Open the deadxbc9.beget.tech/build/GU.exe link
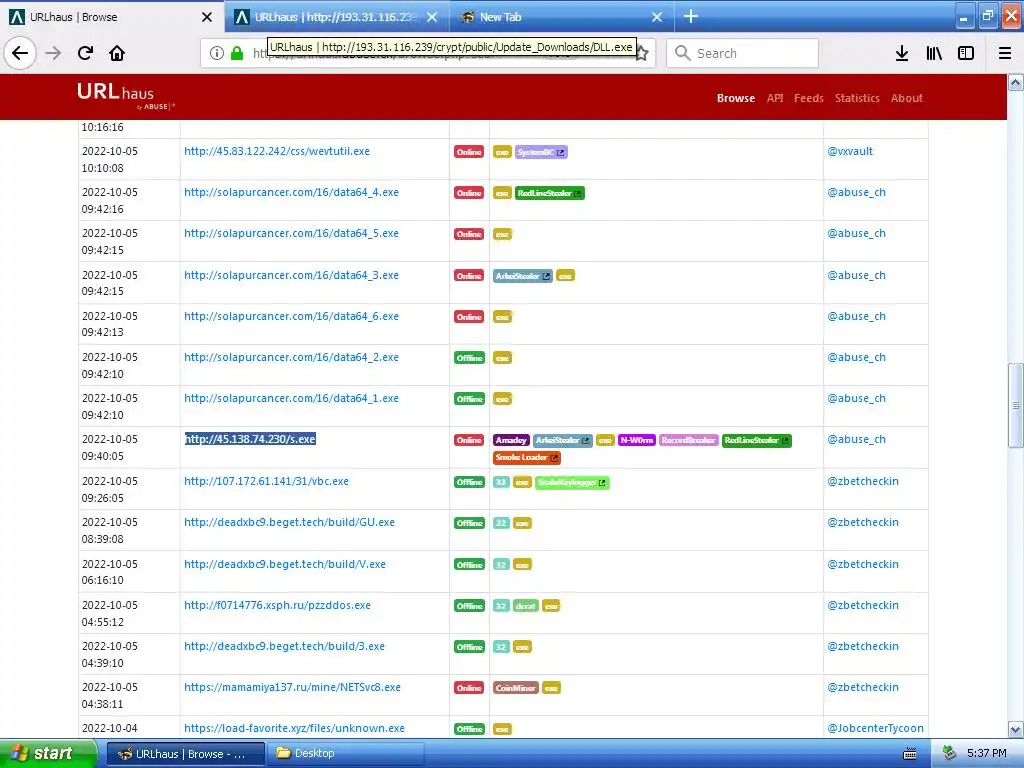The height and width of the screenshot is (768, 1024). coord(289,522)
